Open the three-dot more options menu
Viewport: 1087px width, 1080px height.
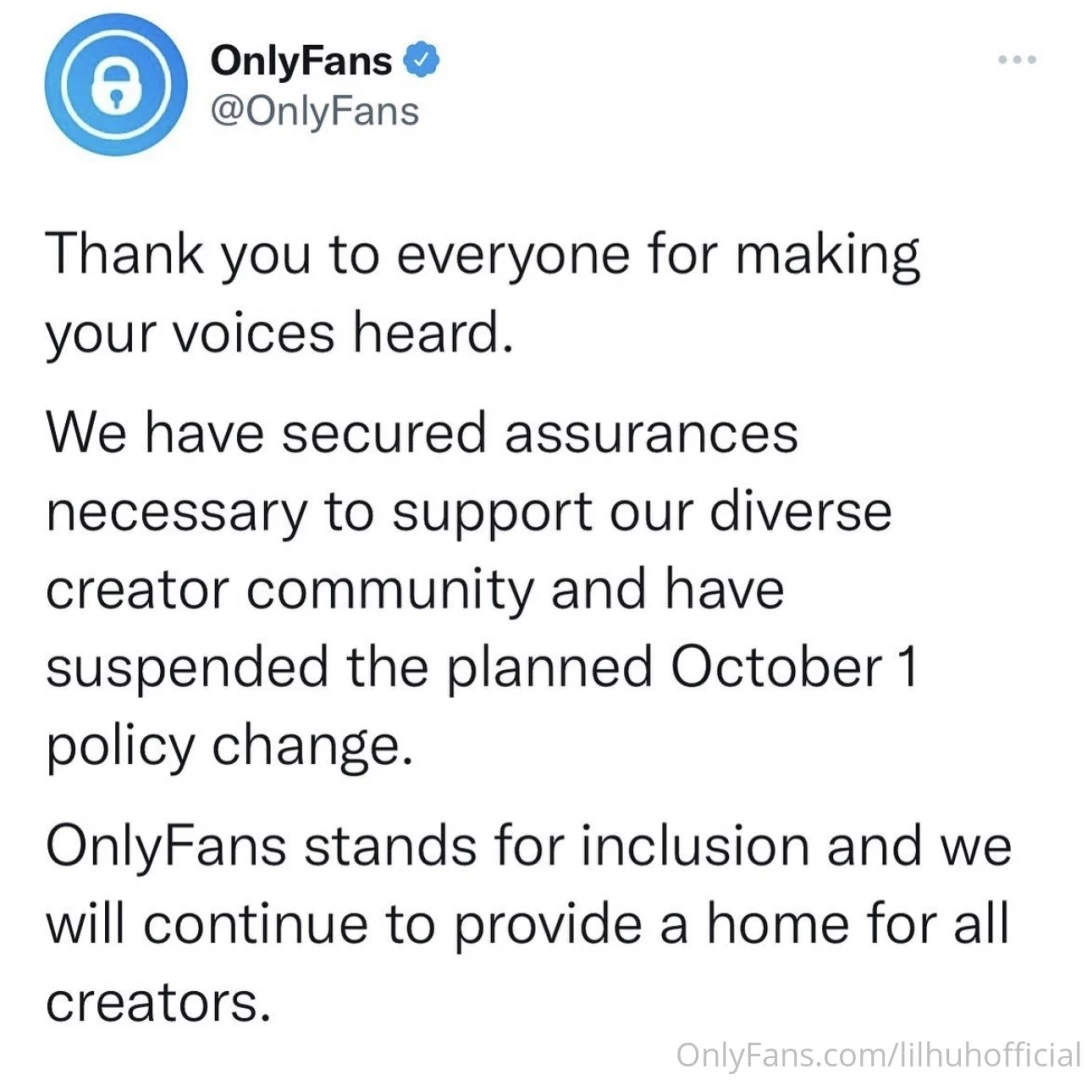pyautogui.click(x=1018, y=59)
